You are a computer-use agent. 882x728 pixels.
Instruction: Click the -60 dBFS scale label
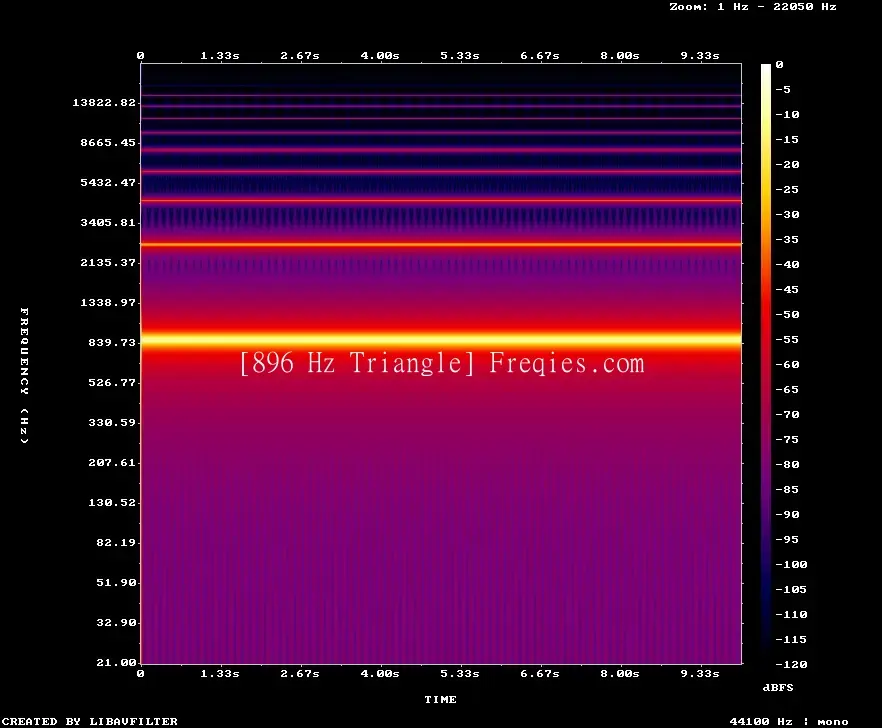pos(787,365)
